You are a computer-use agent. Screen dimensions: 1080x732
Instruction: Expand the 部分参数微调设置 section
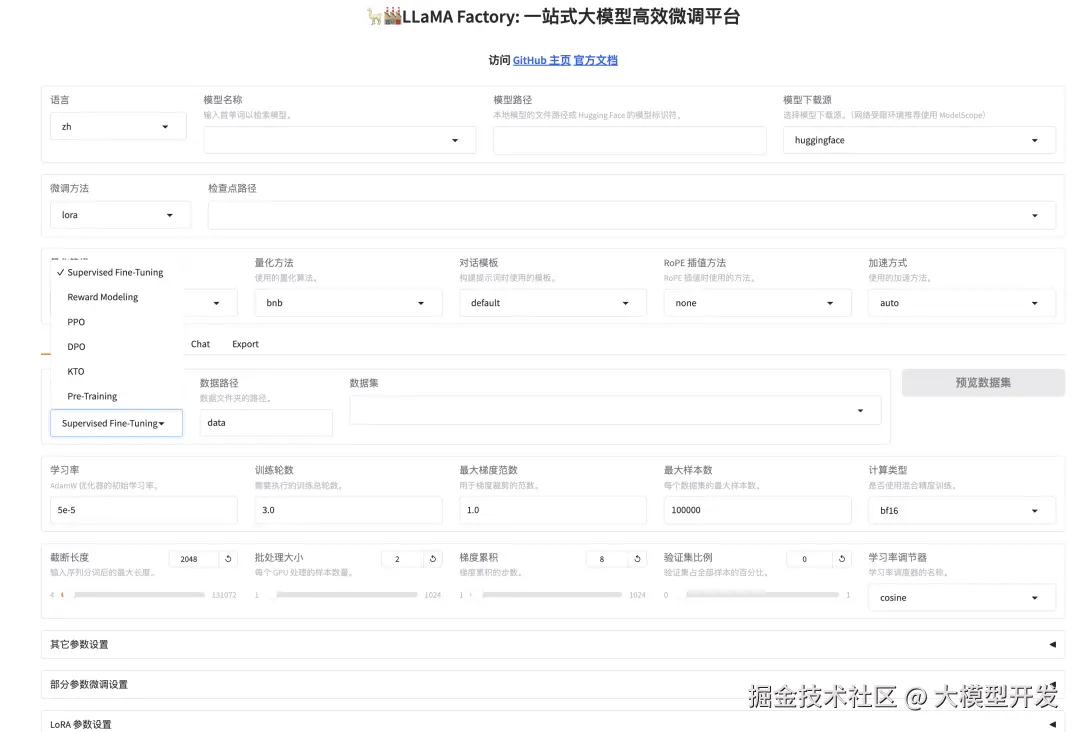[x=553, y=684]
